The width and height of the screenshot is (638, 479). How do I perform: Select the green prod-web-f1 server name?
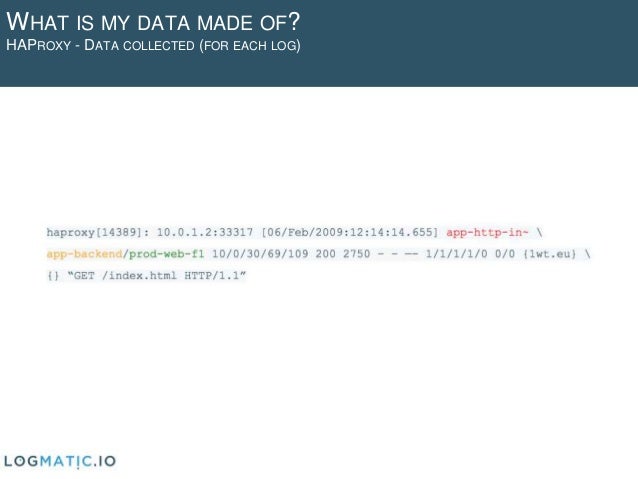tap(166, 254)
